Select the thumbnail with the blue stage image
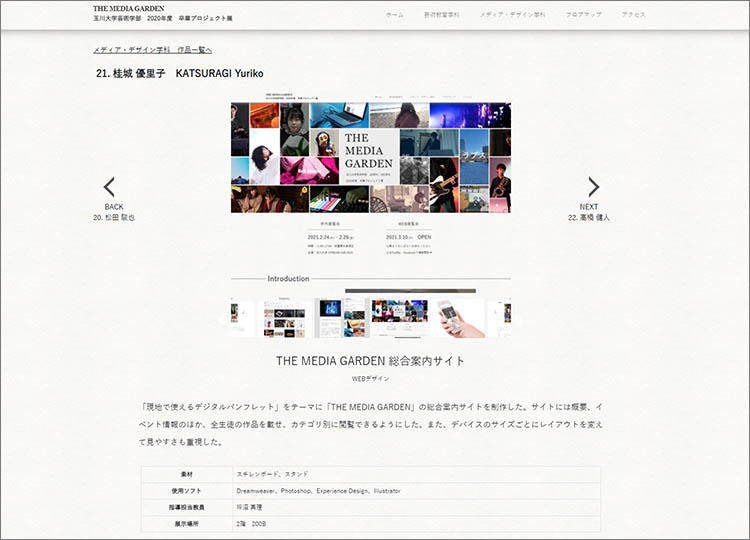The image size is (750, 540). point(342,318)
